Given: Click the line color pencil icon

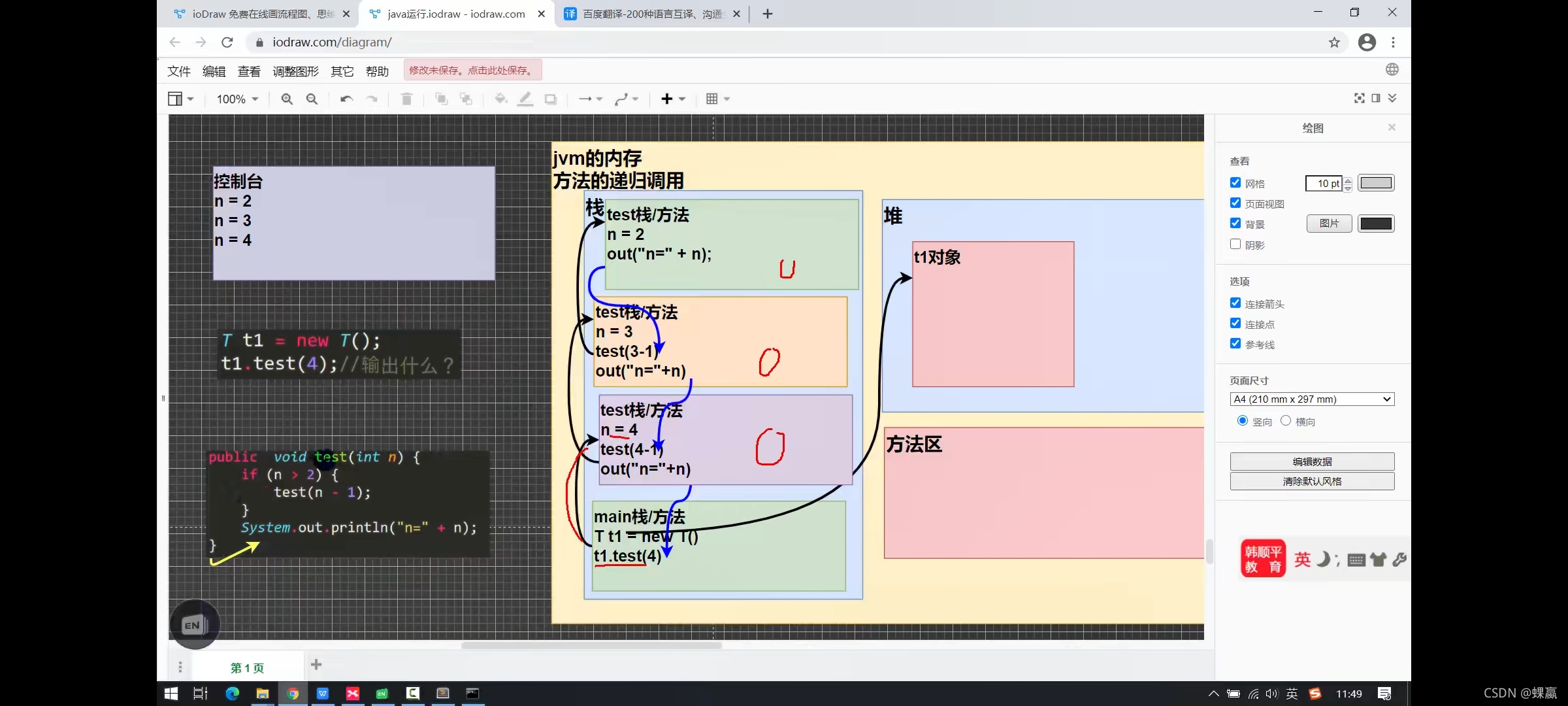Looking at the screenshot, I should [x=525, y=99].
